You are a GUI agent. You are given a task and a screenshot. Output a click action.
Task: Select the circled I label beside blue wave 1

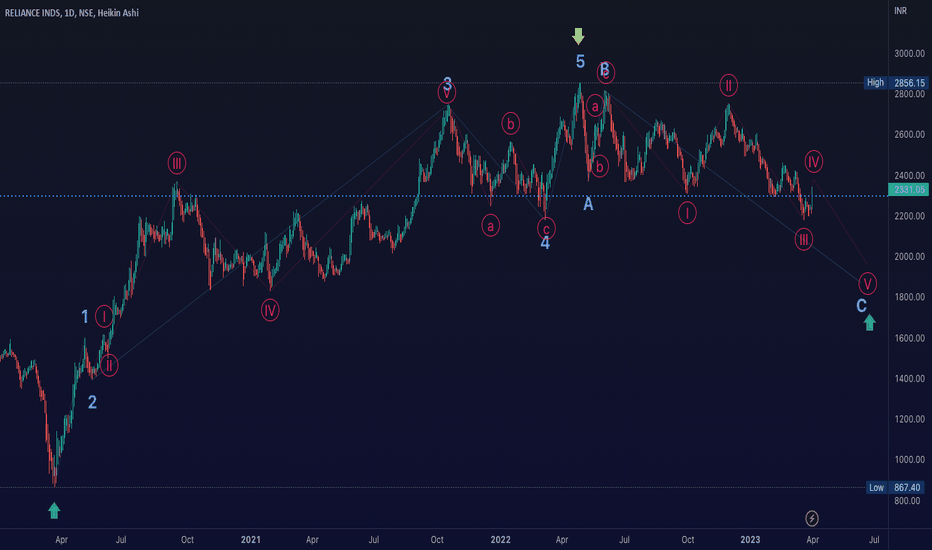point(104,317)
